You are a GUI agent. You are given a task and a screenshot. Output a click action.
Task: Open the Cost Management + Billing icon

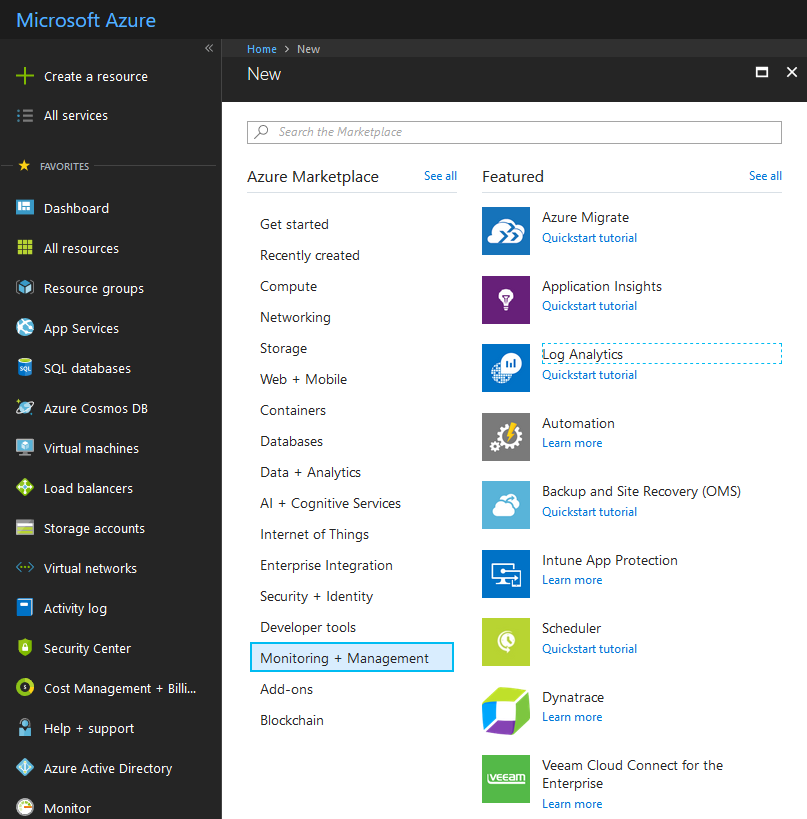point(25,687)
